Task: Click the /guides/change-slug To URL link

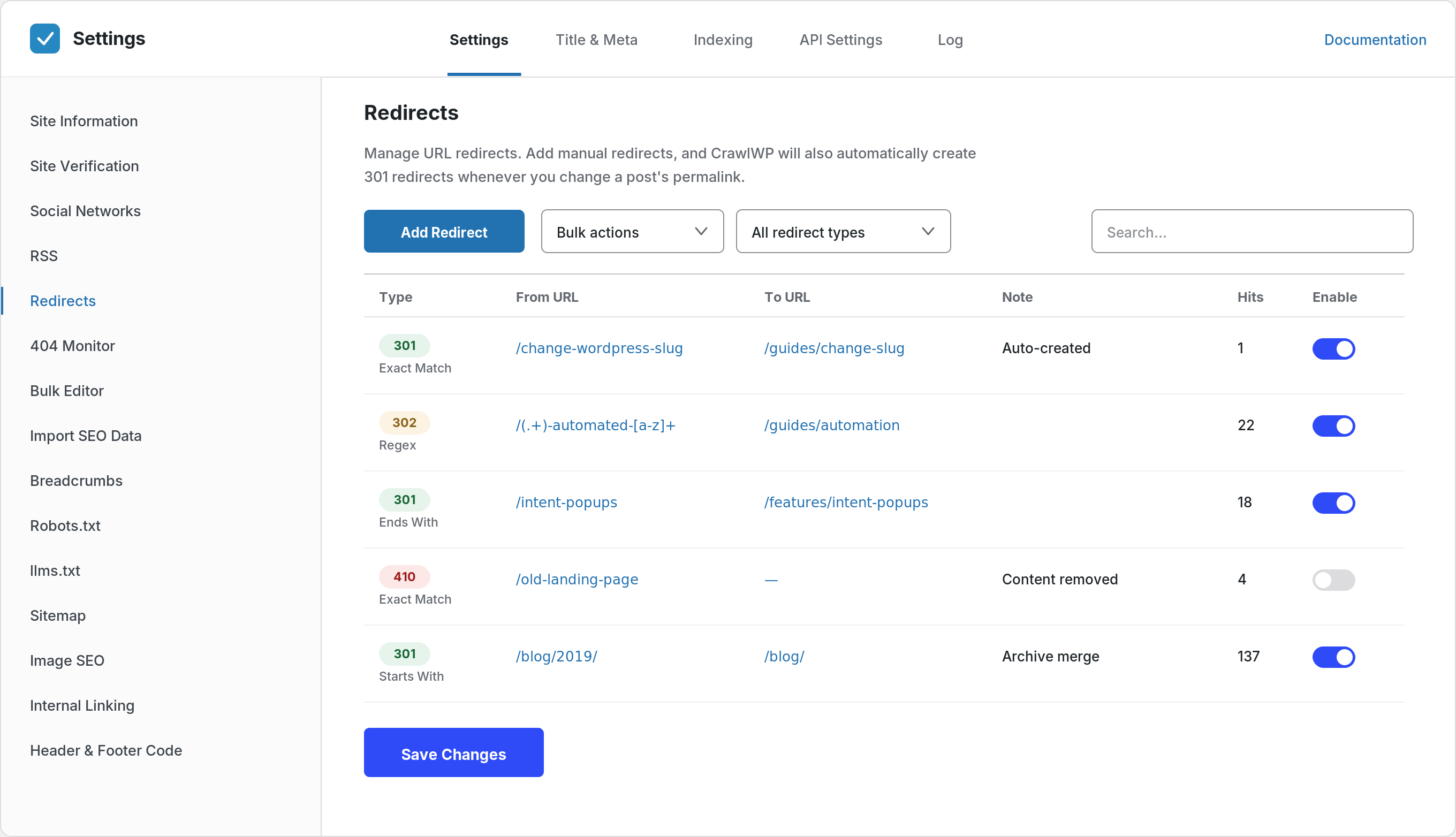Action: 834,348
